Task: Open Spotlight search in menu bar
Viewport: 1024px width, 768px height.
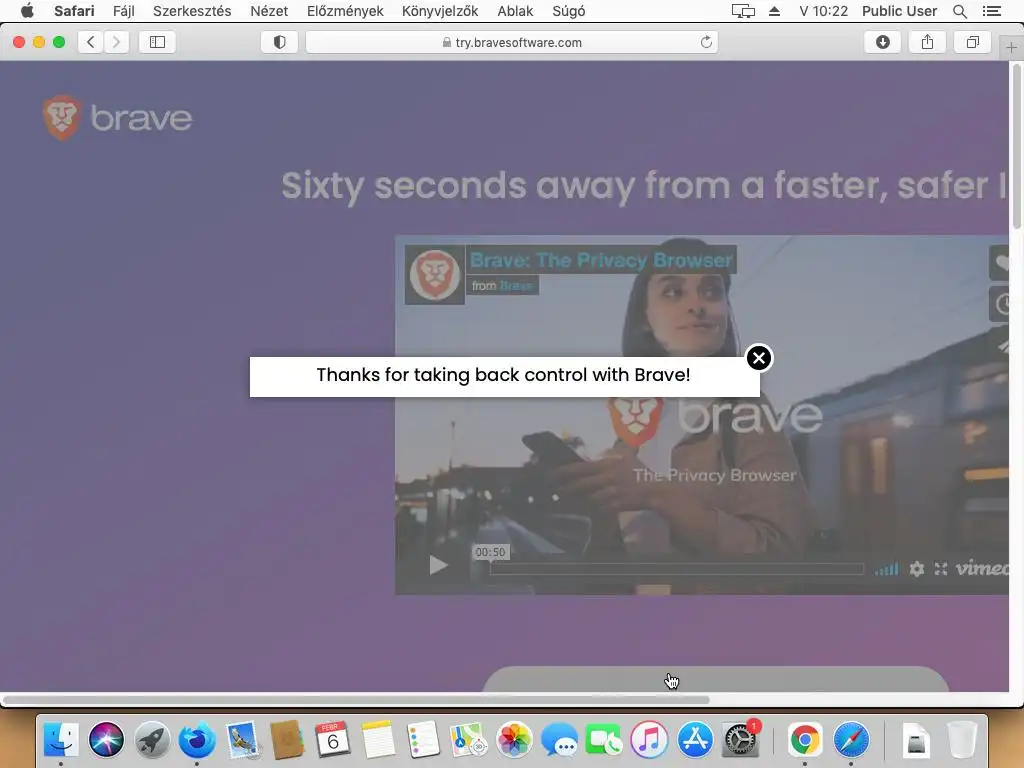Action: click(x=959, y=11)
